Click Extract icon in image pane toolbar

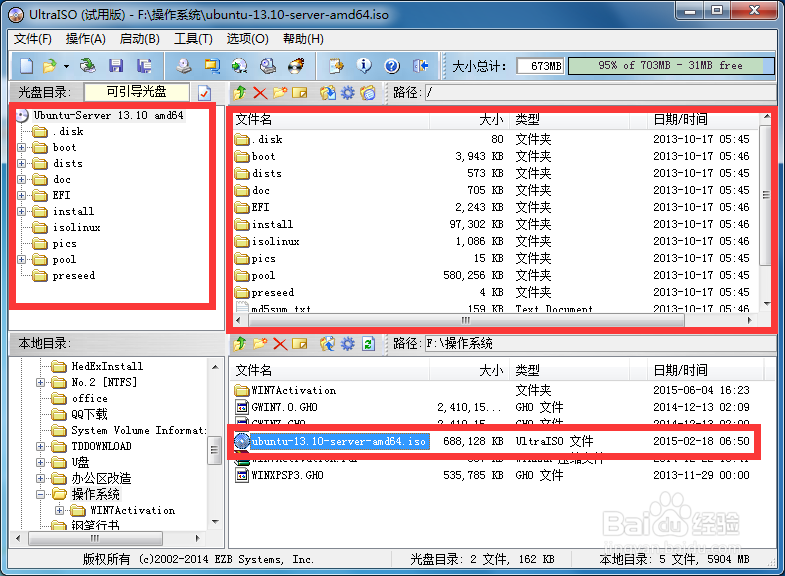[328, 93]
